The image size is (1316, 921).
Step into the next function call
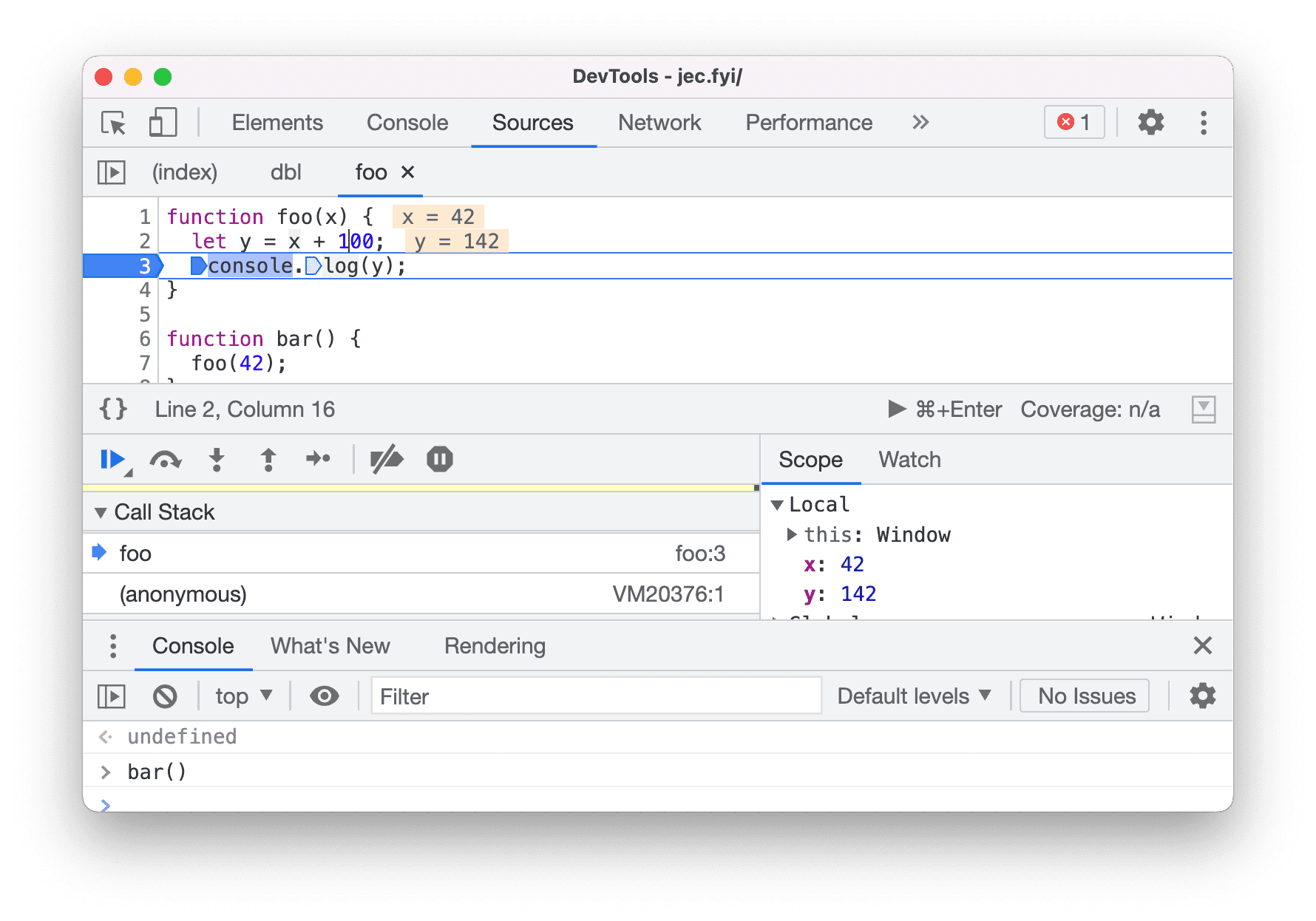point(217,459)
